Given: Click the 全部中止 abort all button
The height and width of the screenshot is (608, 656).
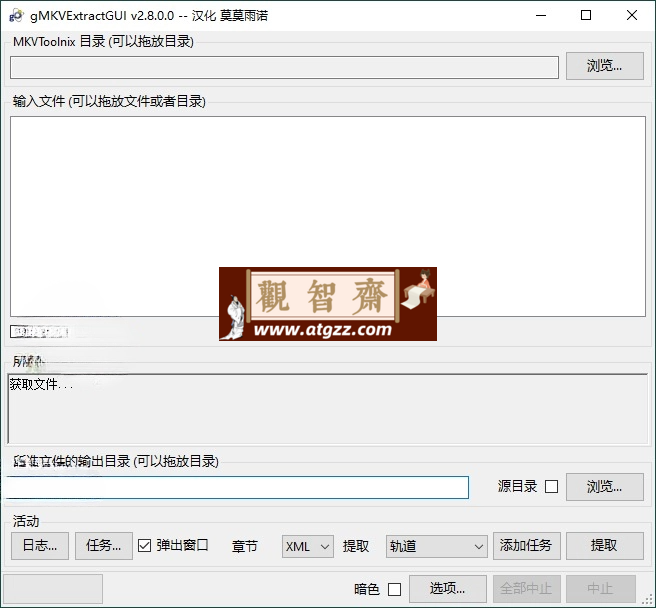Looking at the screenshot, I should tap(527, 589).
